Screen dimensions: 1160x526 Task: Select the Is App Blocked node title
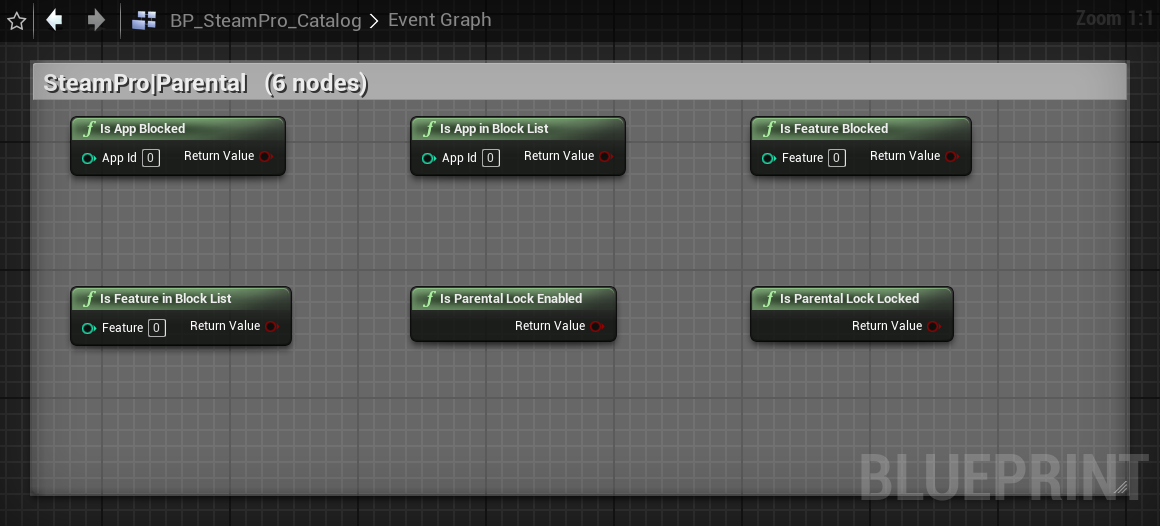(x=142, y=129)
